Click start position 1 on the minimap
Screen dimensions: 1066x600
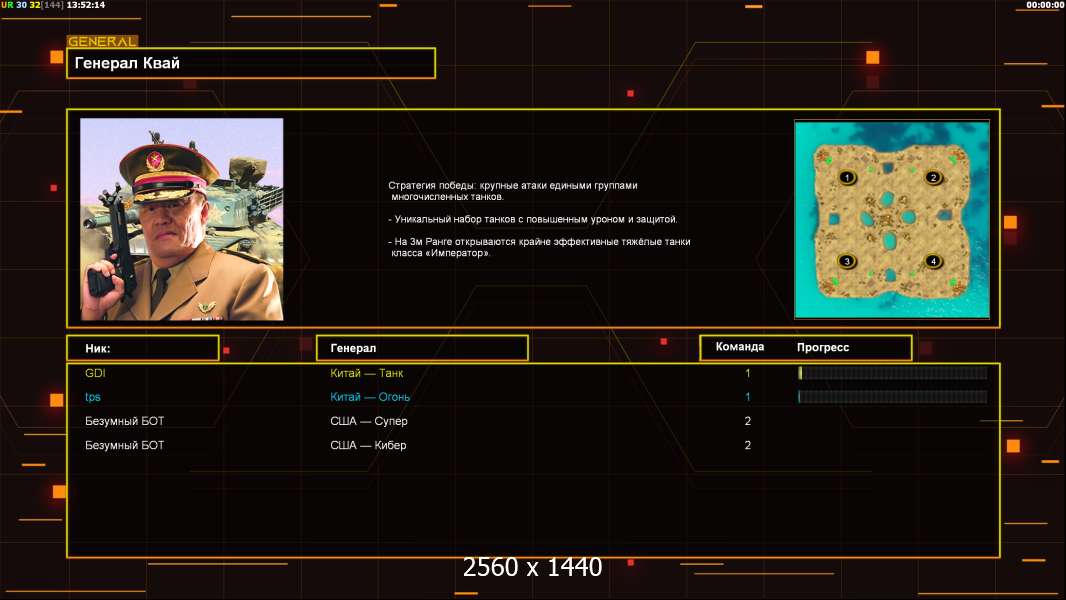click(847, 178)
